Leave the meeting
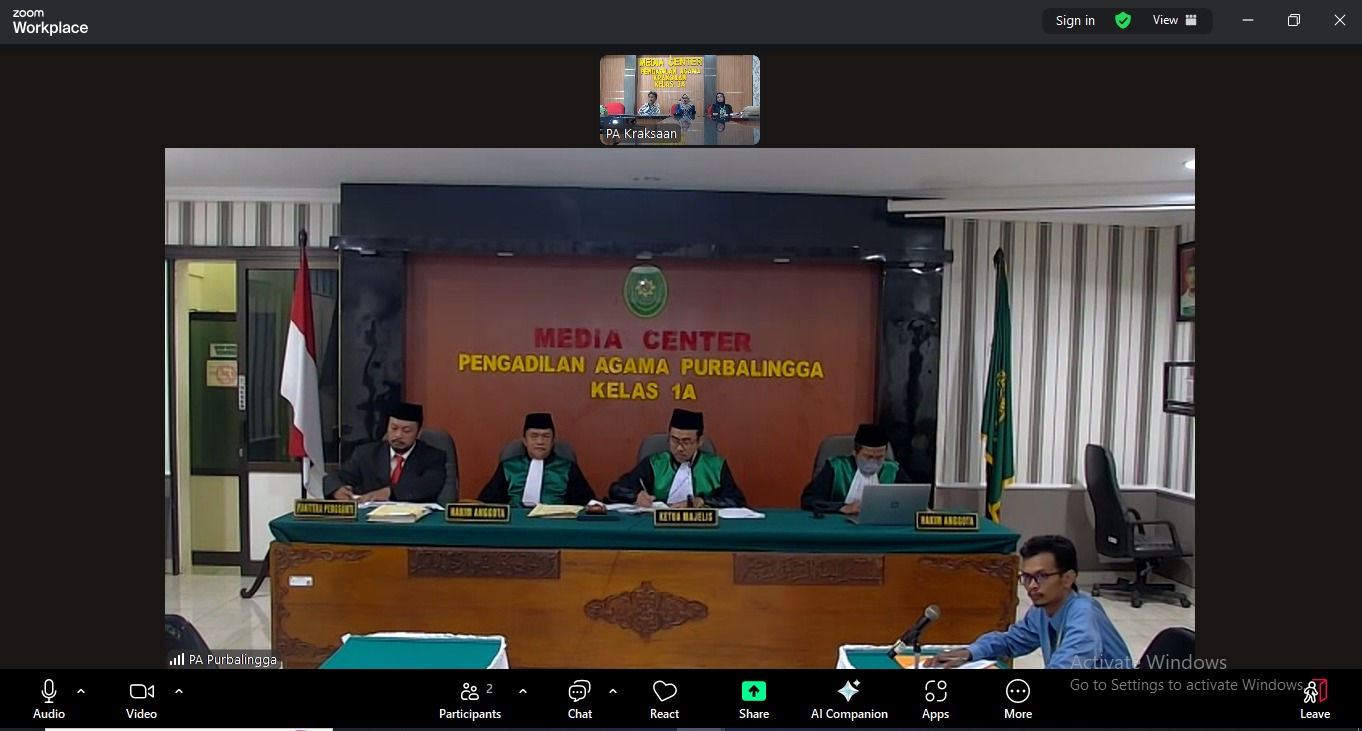1362x731 pixels. (x=1314, y=699)
